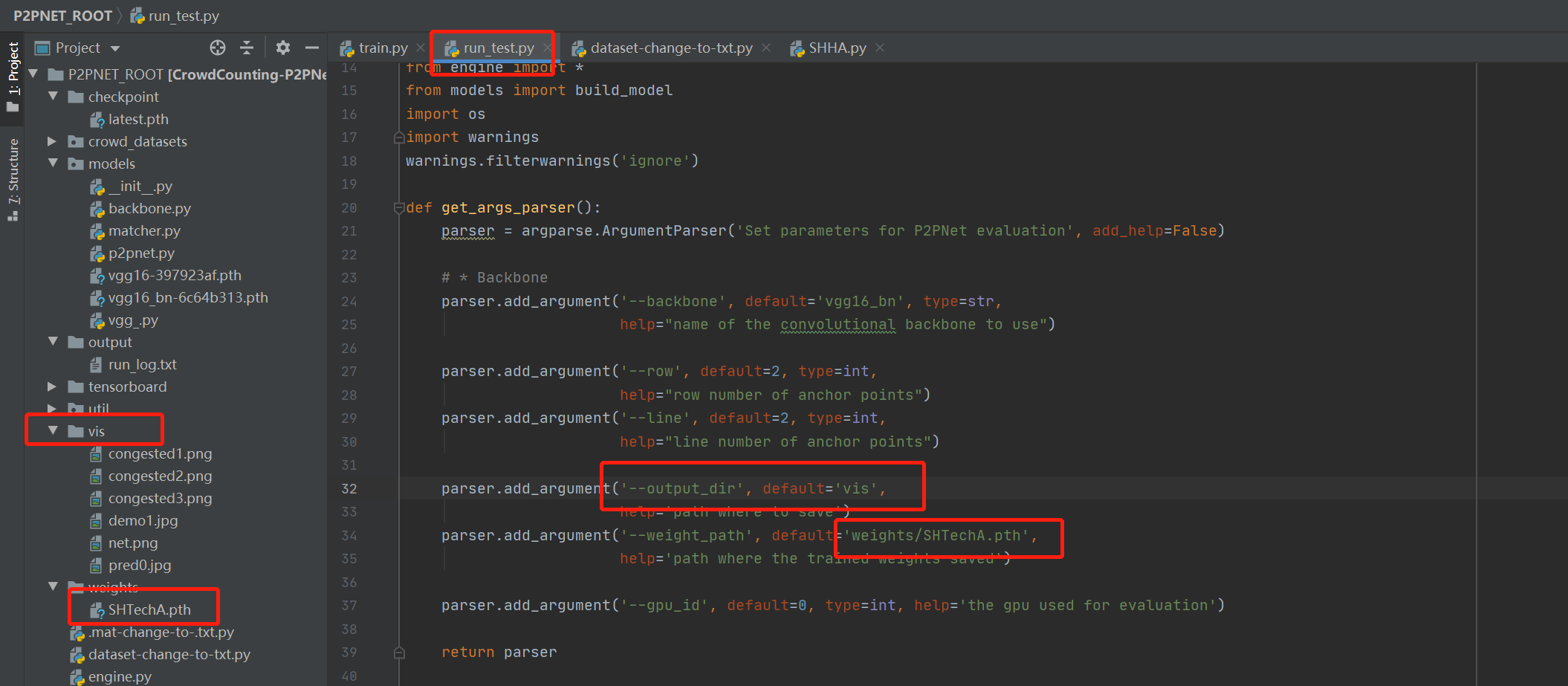
Task: Close the train.py tab
Action: coord(421,48)
